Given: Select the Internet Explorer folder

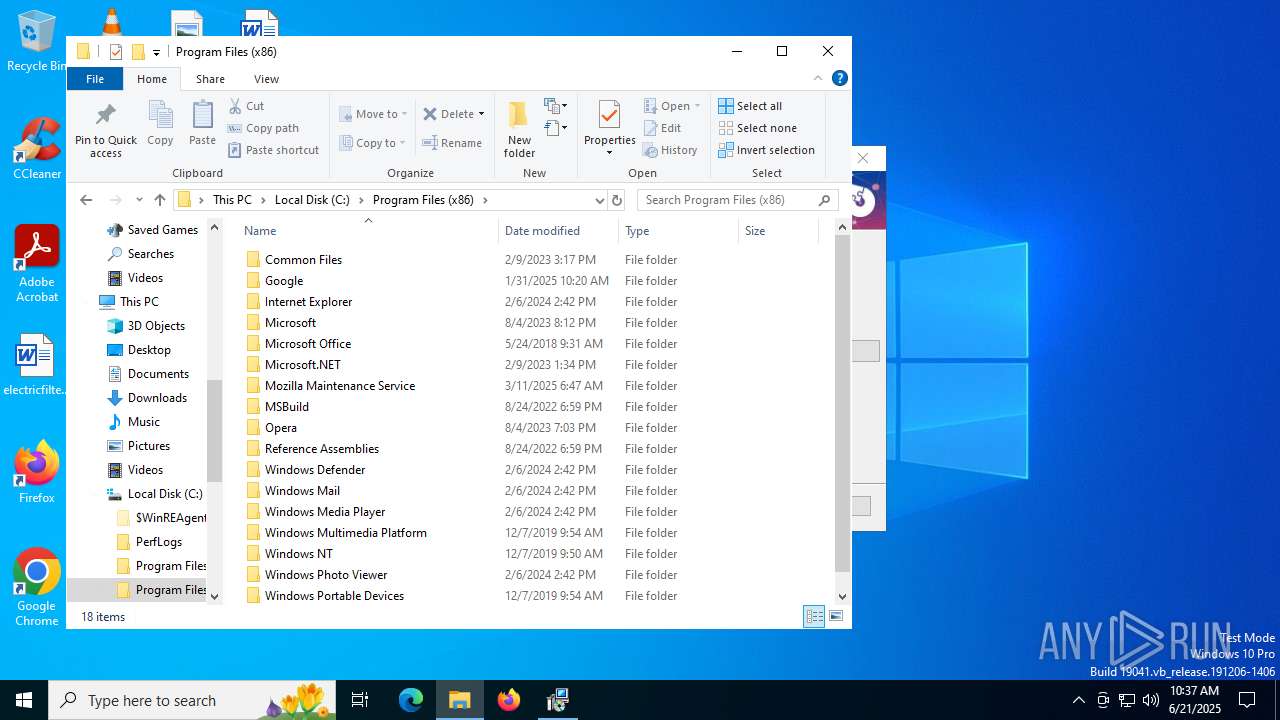Looking at the screenshot, I should 308,302.
